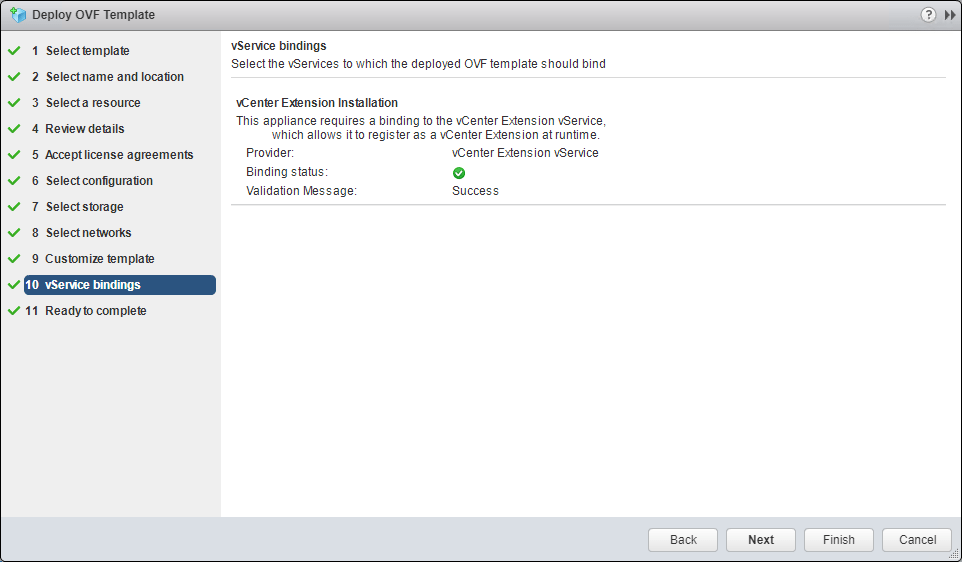Click the green binding status success icon

point(459,173)
